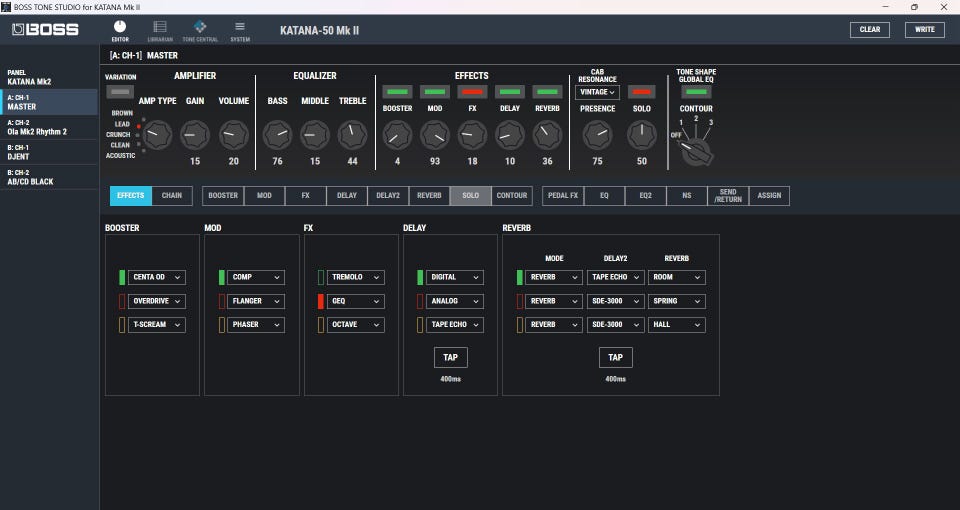Toggle the FX effect red switch
Screen dimensions: 960x510
tap(472, 92)
